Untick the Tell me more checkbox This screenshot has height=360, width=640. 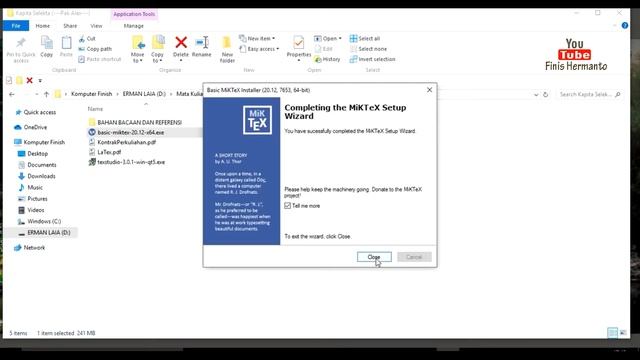pyautogui.click(x=287, y=206)
